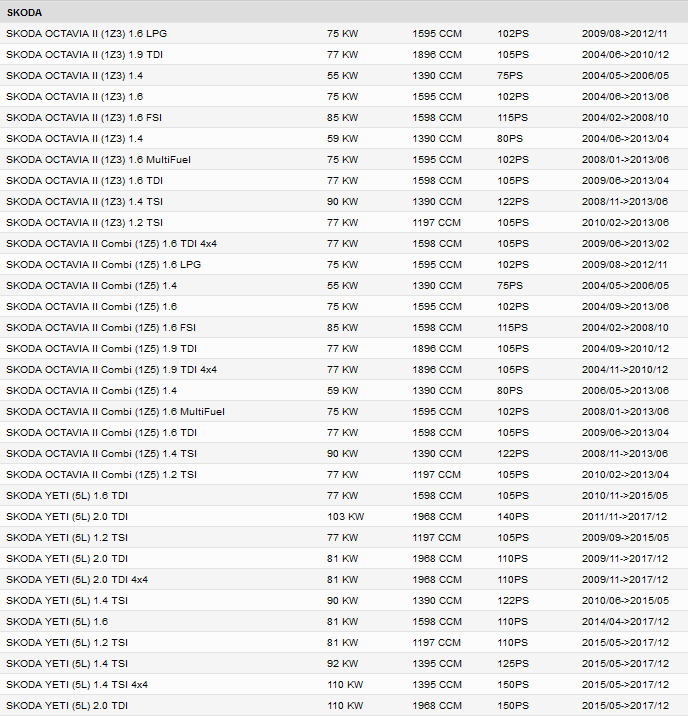
Task: Click 1598 CCM in YETI (5L) 1.6 TDI row
Action: (x=437, y=496)
